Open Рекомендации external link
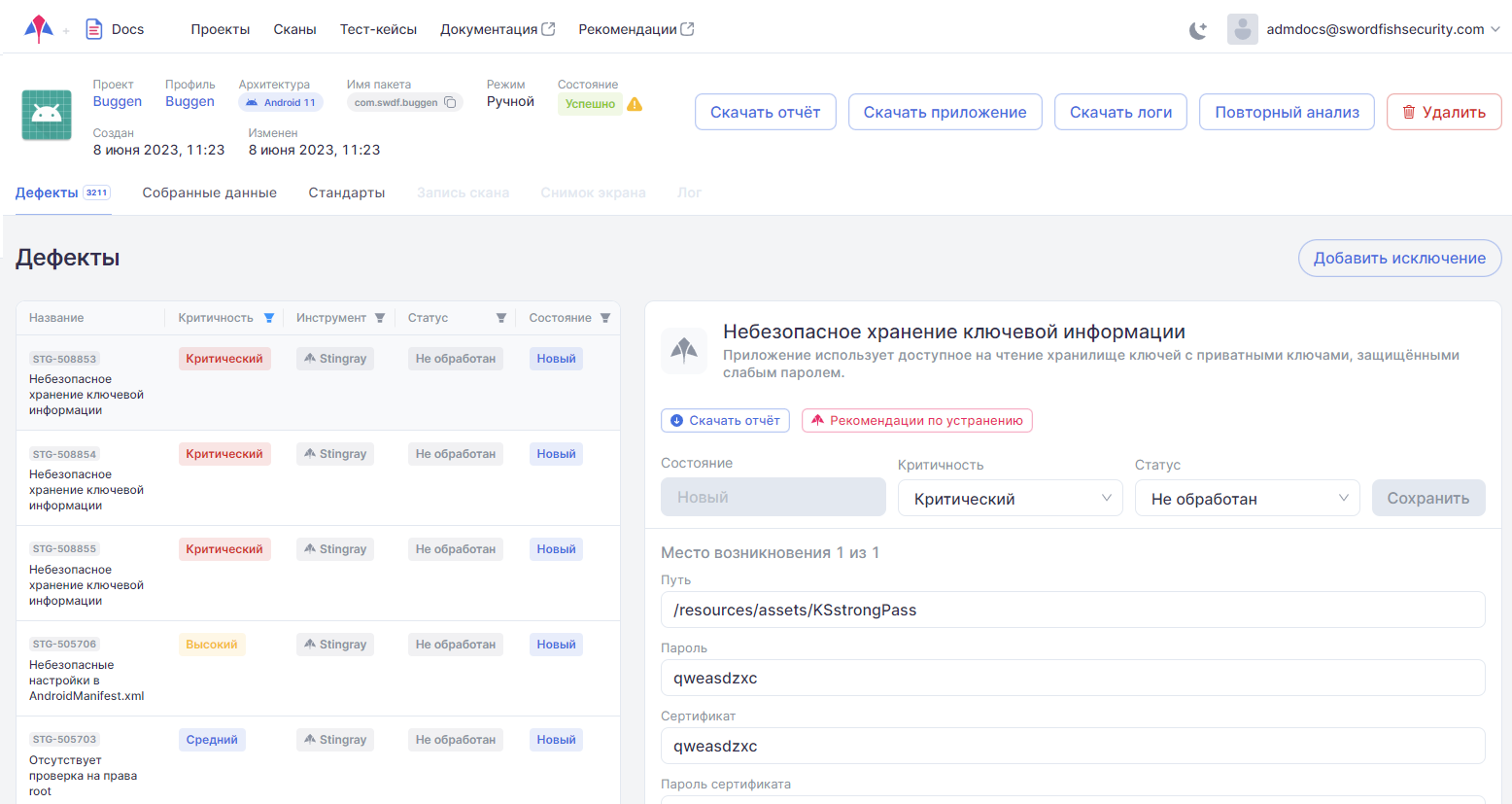The width and height of the screenshot is (1512, 804). point(636,29)
